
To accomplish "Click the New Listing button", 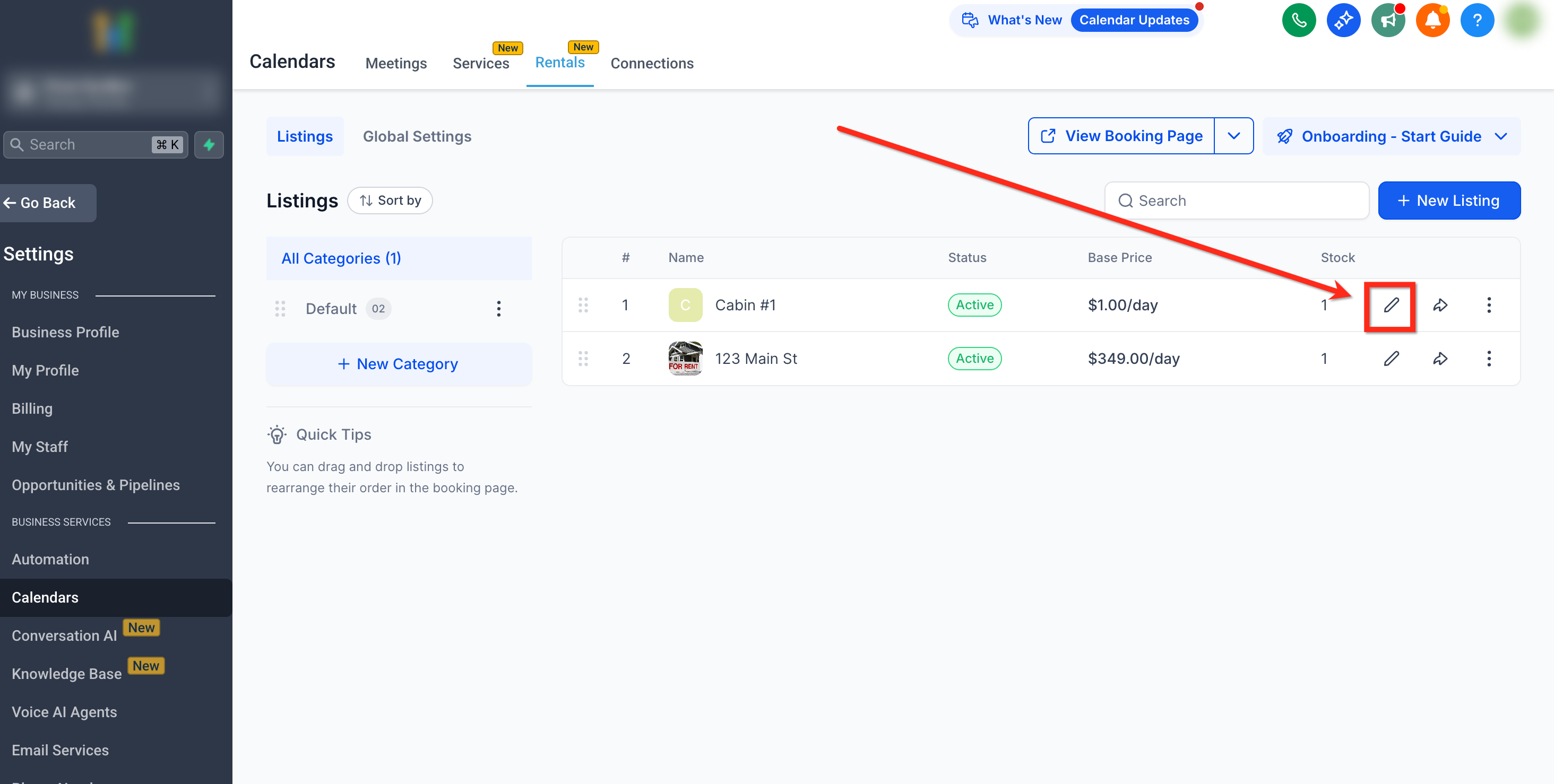I will tap(1448, 201).
